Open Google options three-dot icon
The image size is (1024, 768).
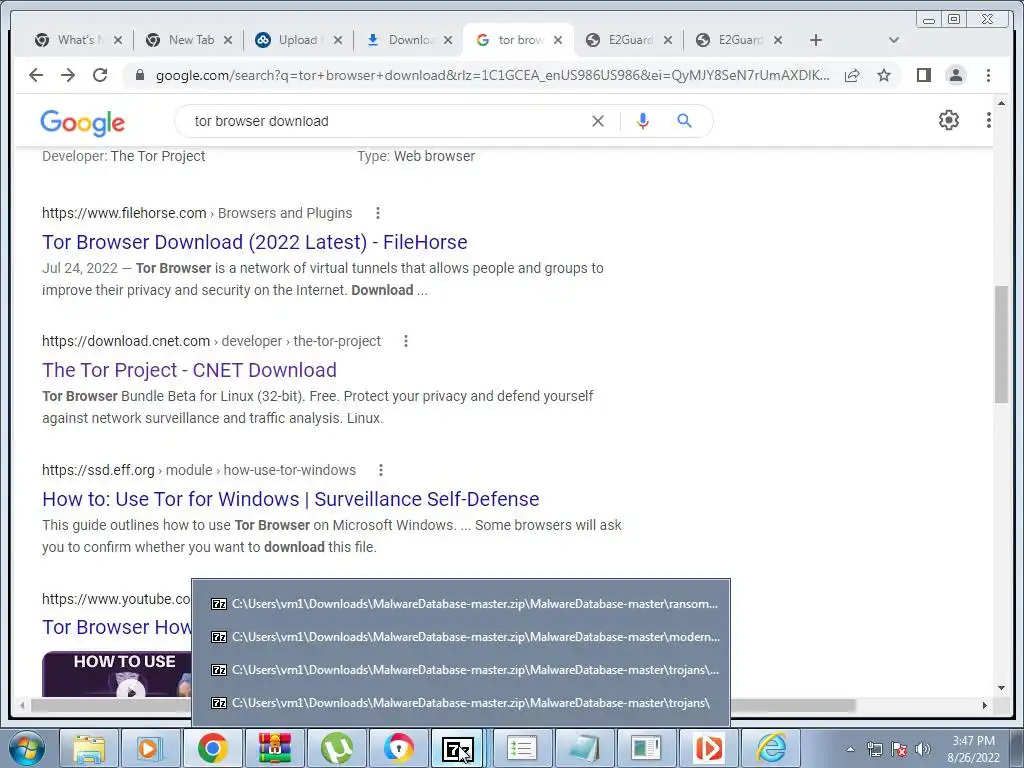(x=989, y=120)
